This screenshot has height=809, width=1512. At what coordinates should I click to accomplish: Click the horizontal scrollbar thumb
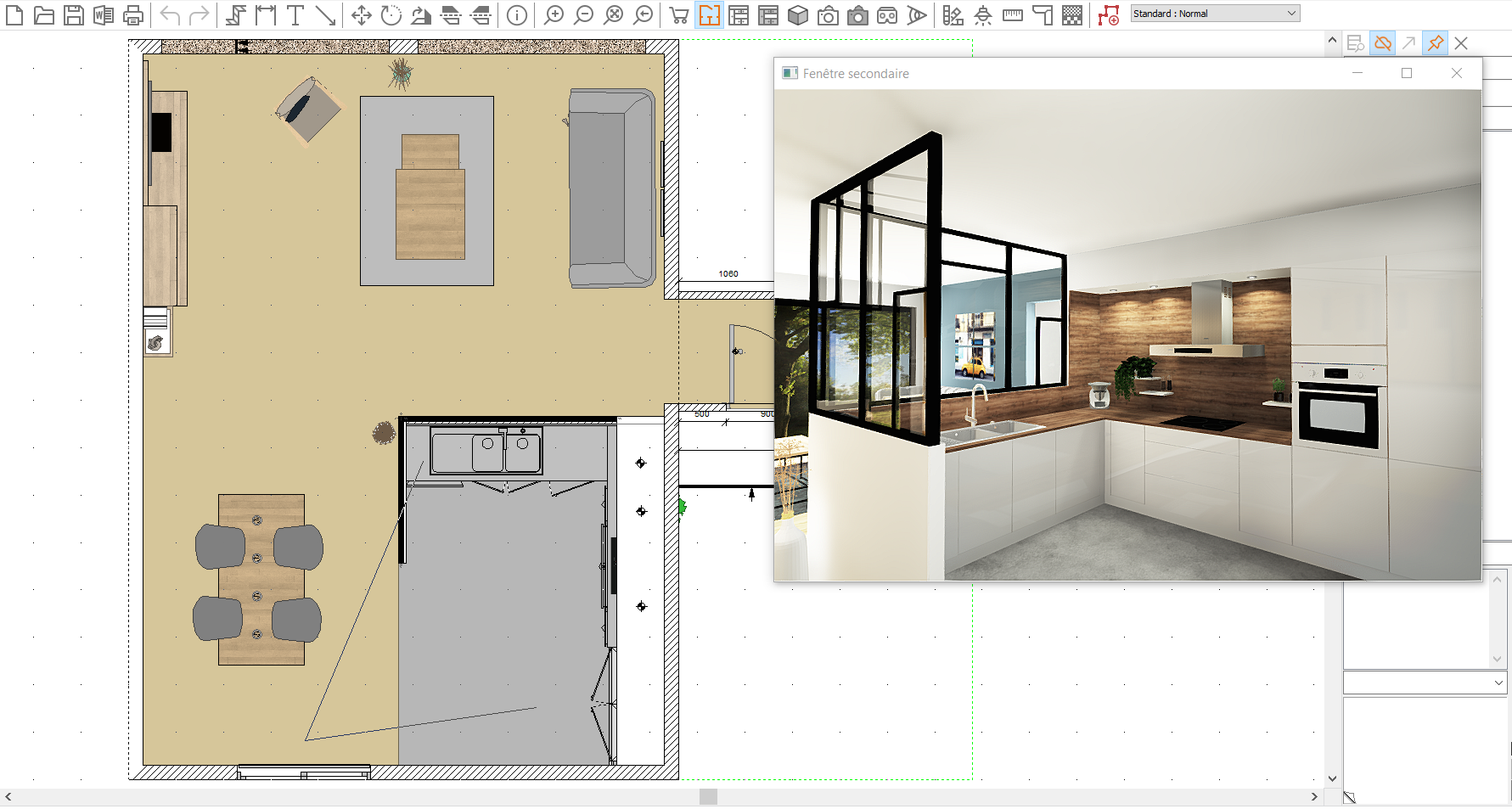click(x=708, y=796)
